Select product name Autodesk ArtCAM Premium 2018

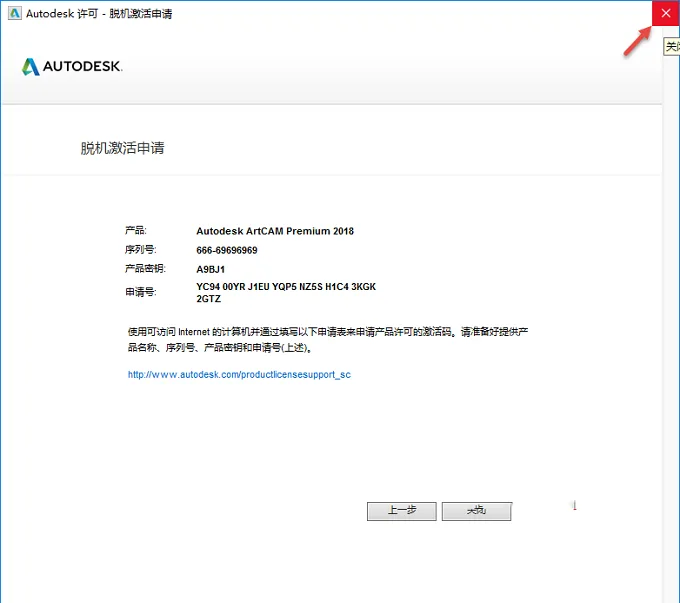(275, 231)
